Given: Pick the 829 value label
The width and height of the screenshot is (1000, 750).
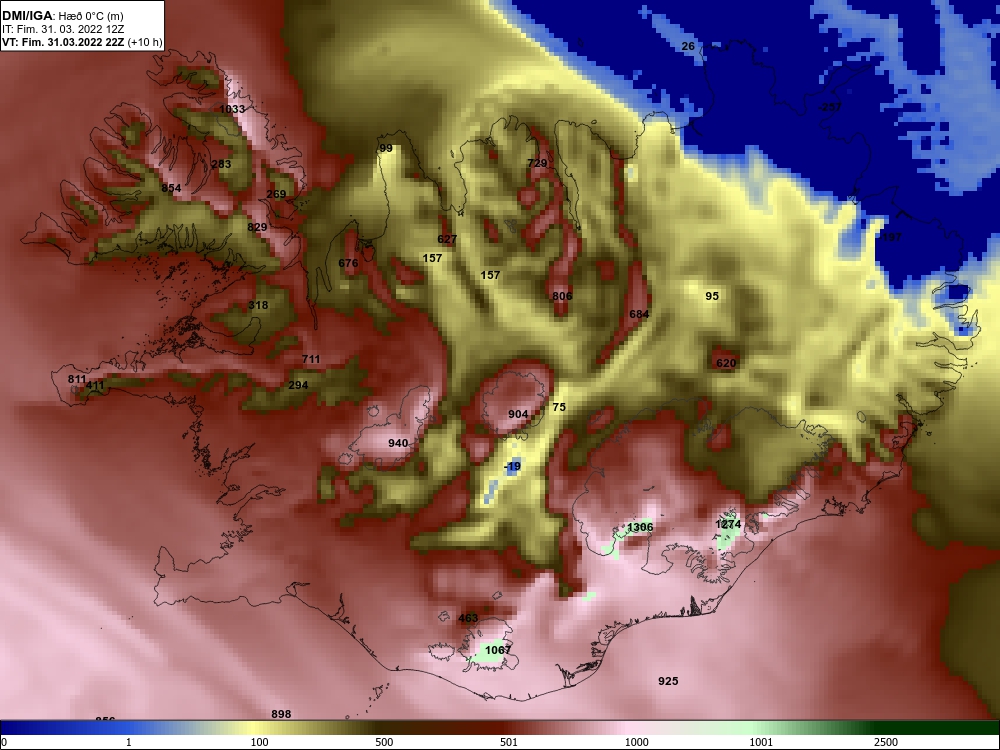Looking at the screenshot, I should click(257, 227).
